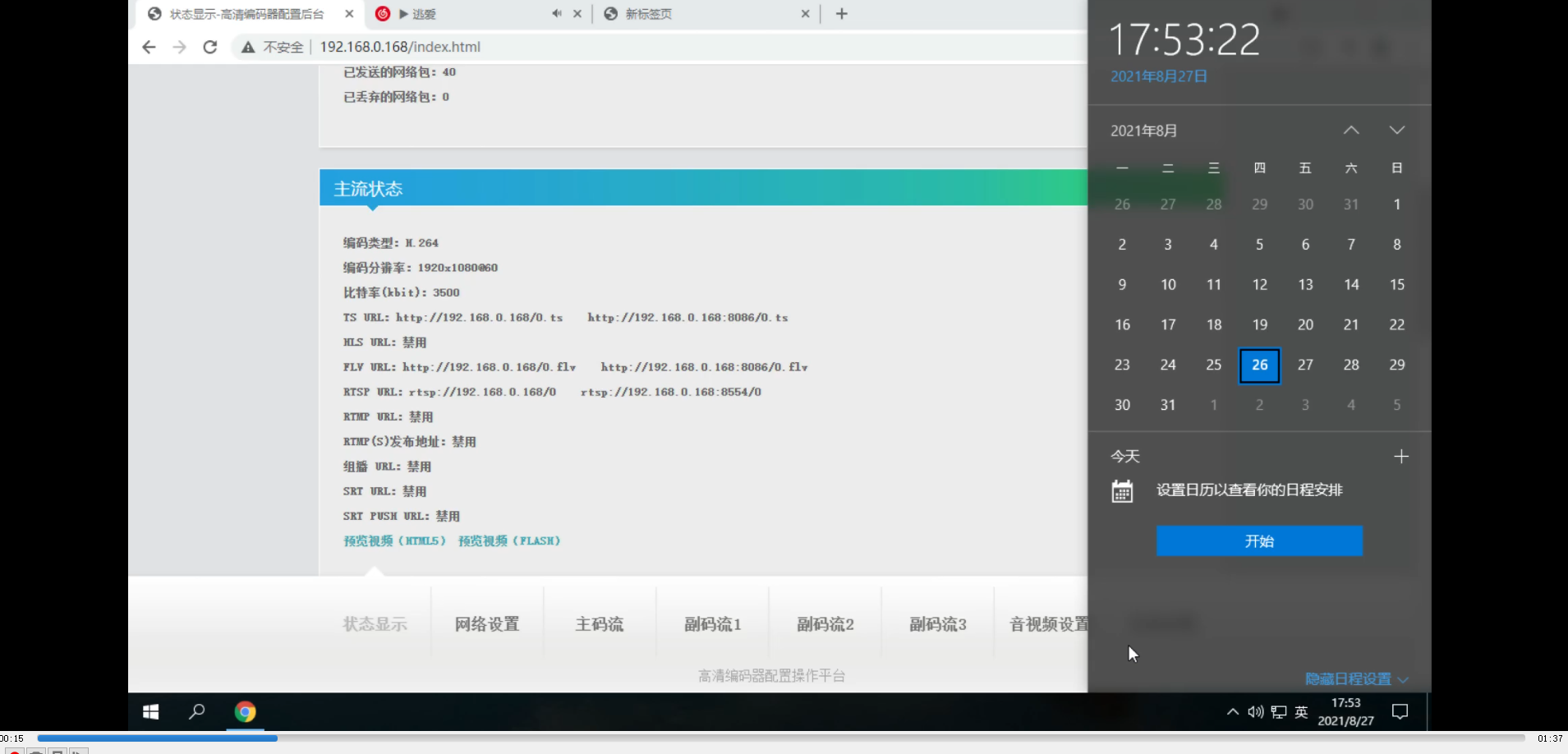Viewport: 1568px width, 754px height.
Task: Open the volume control in system tray
Action: 1254,711
